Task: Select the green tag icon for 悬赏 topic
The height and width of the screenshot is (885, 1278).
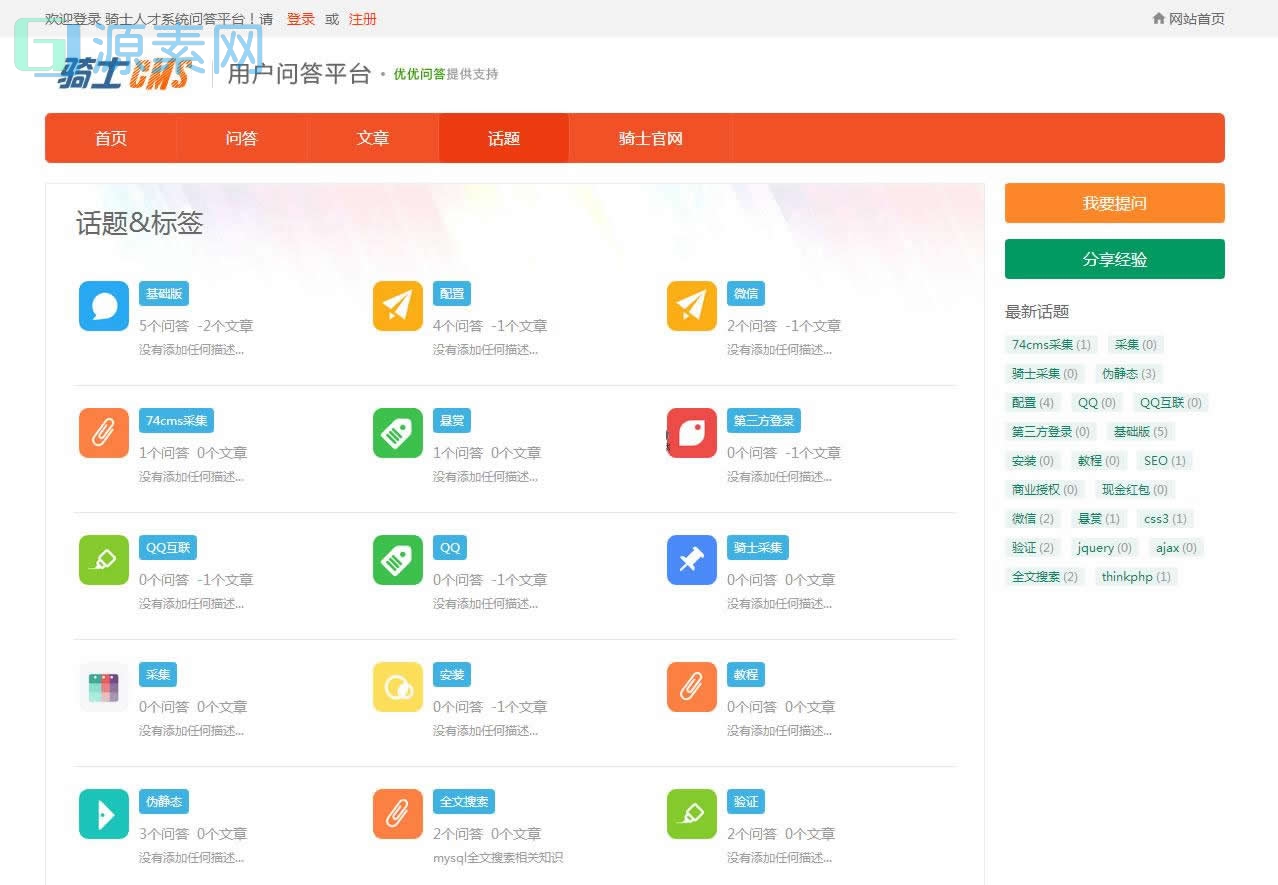Action: pos(397,433)
